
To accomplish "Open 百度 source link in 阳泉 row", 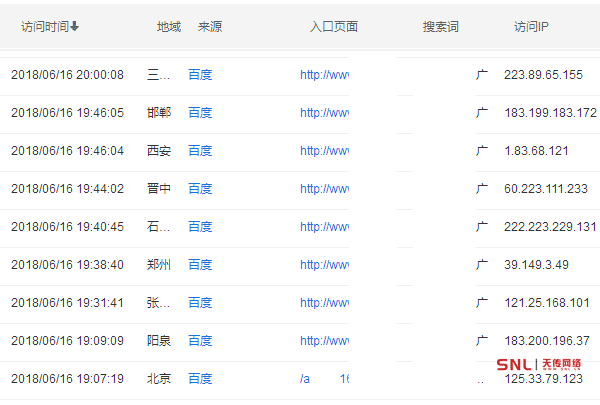I will pos(200,341).
